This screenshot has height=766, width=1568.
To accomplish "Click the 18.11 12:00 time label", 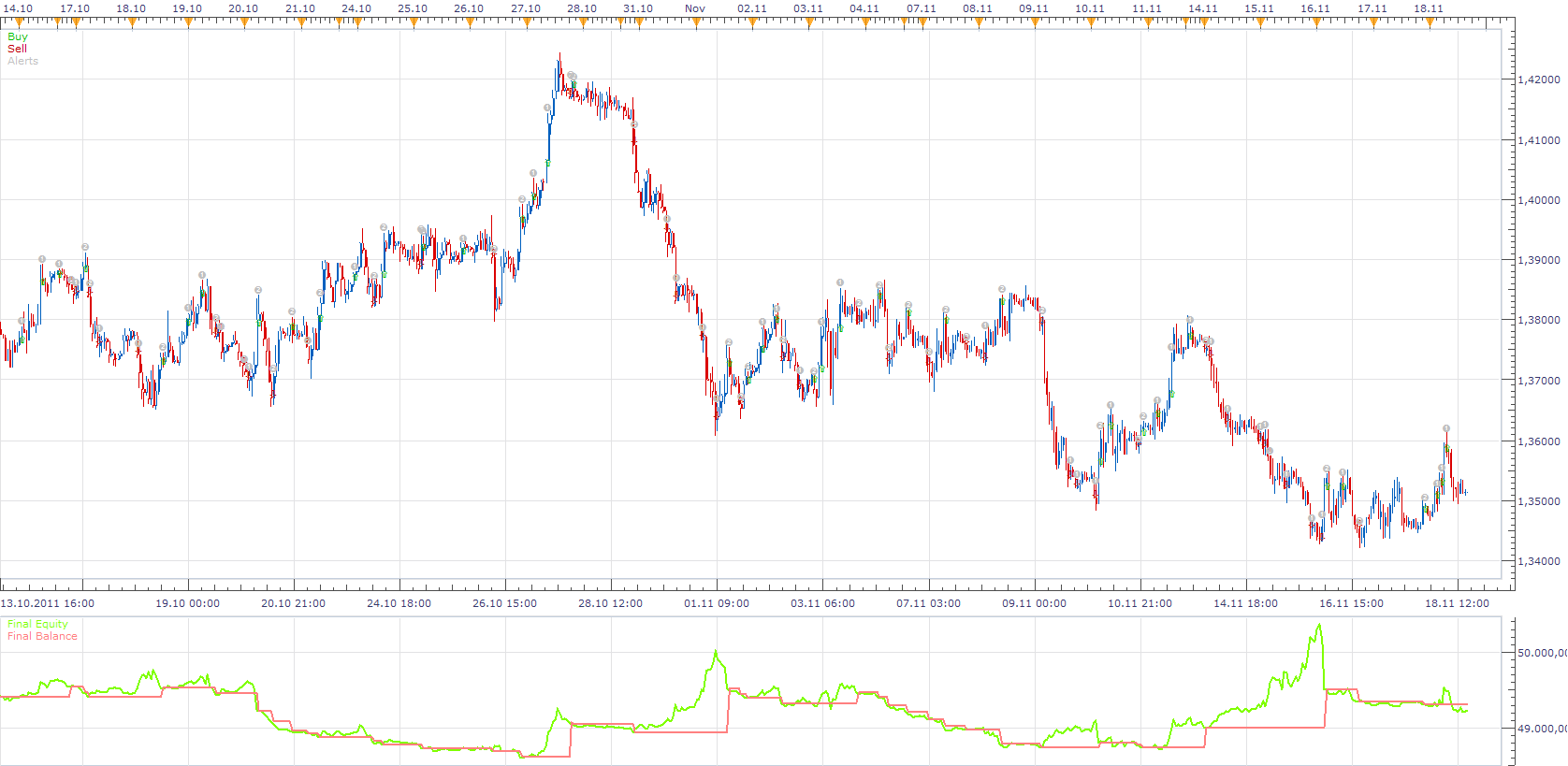I will (1458, 603).
